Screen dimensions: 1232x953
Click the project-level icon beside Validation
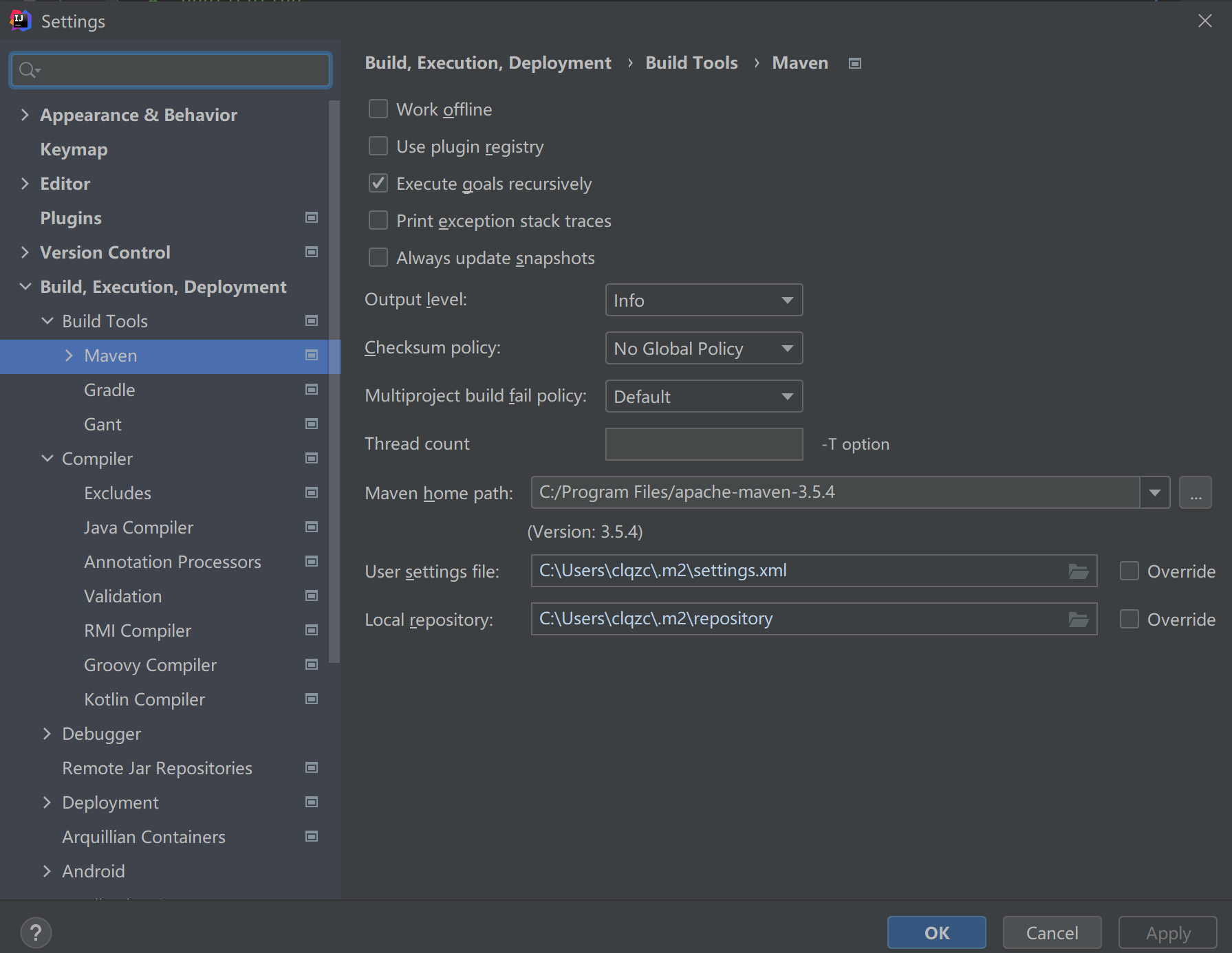pos(312,596)
